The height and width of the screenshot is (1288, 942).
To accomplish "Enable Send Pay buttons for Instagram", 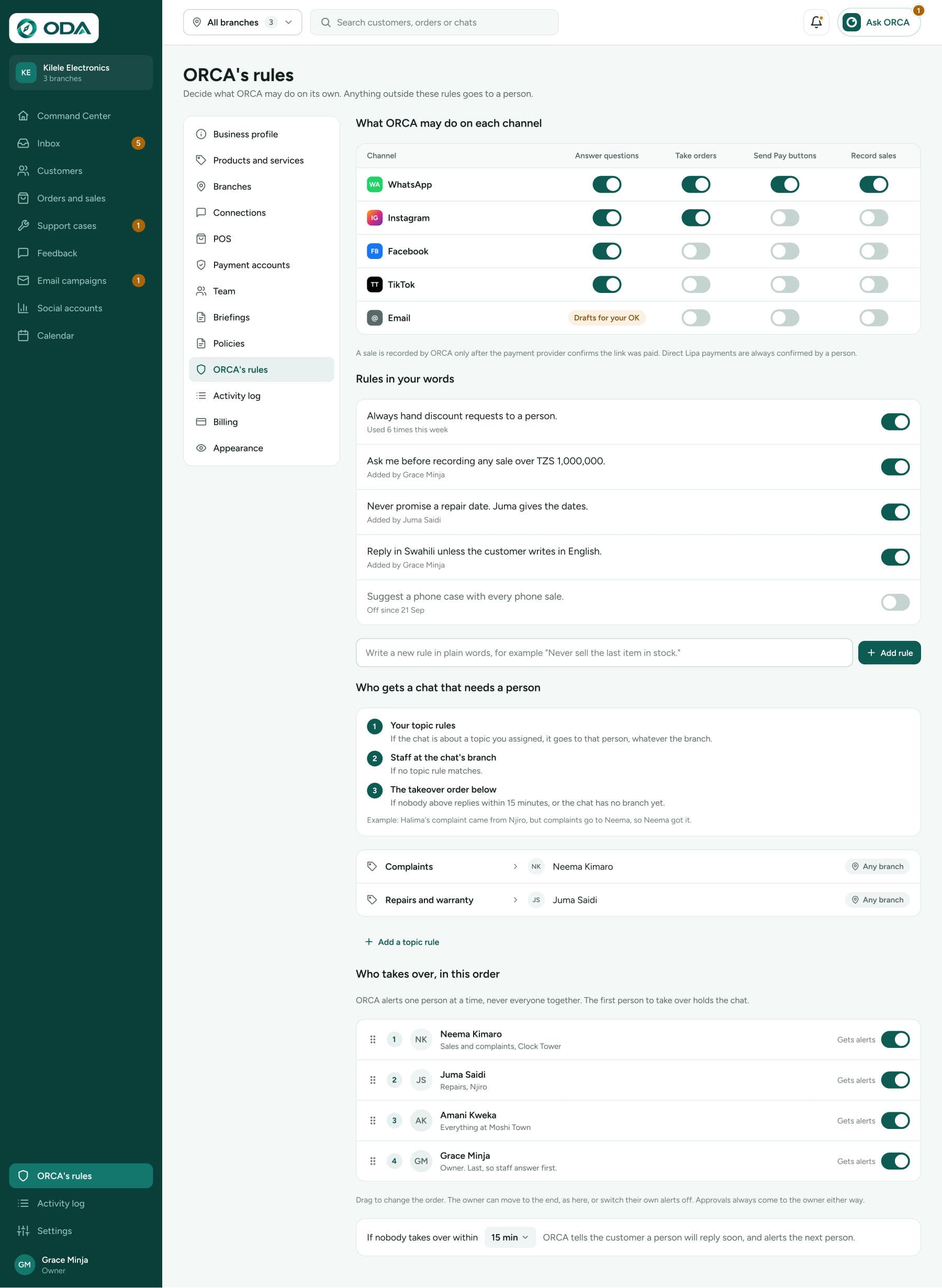I will tap(784, 218).
